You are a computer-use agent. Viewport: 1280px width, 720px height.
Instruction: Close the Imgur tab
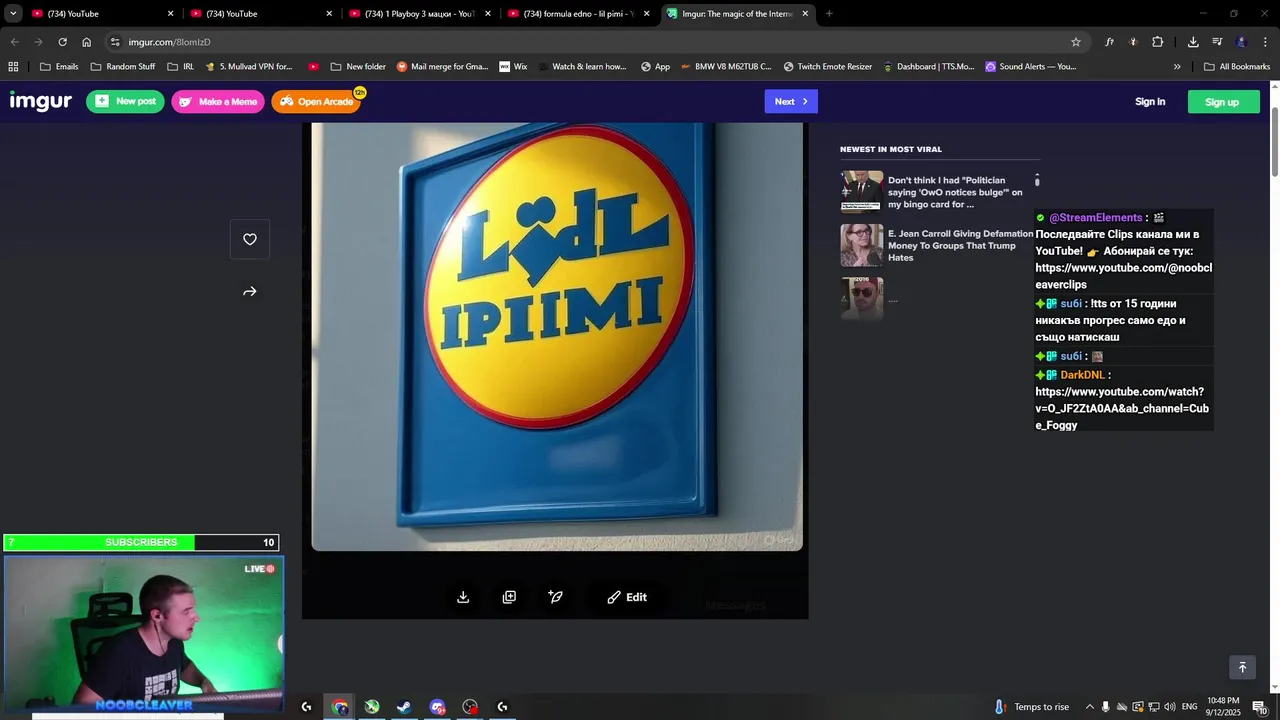coord(805,14)
